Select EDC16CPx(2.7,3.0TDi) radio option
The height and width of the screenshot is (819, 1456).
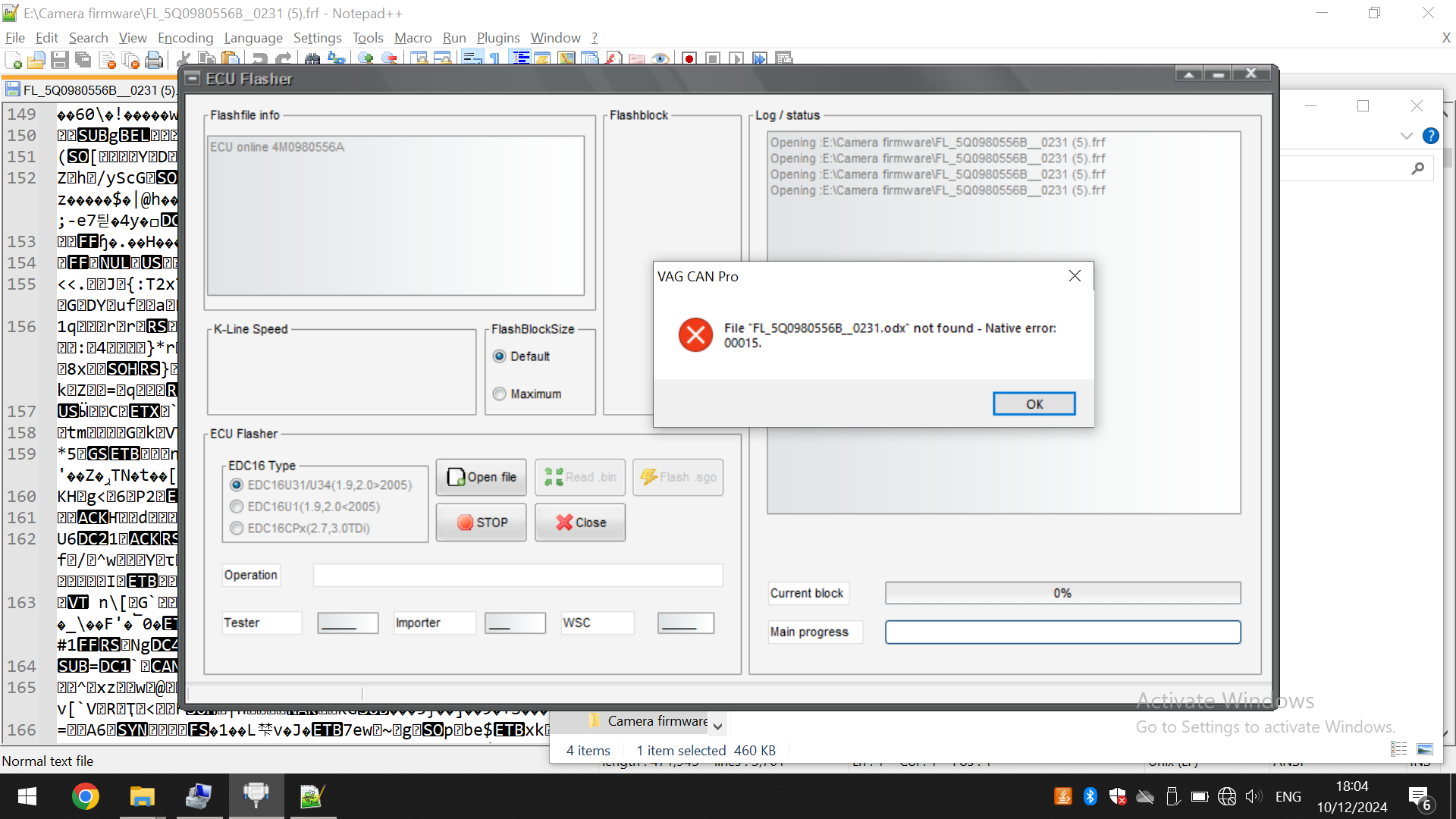(237, 529)
